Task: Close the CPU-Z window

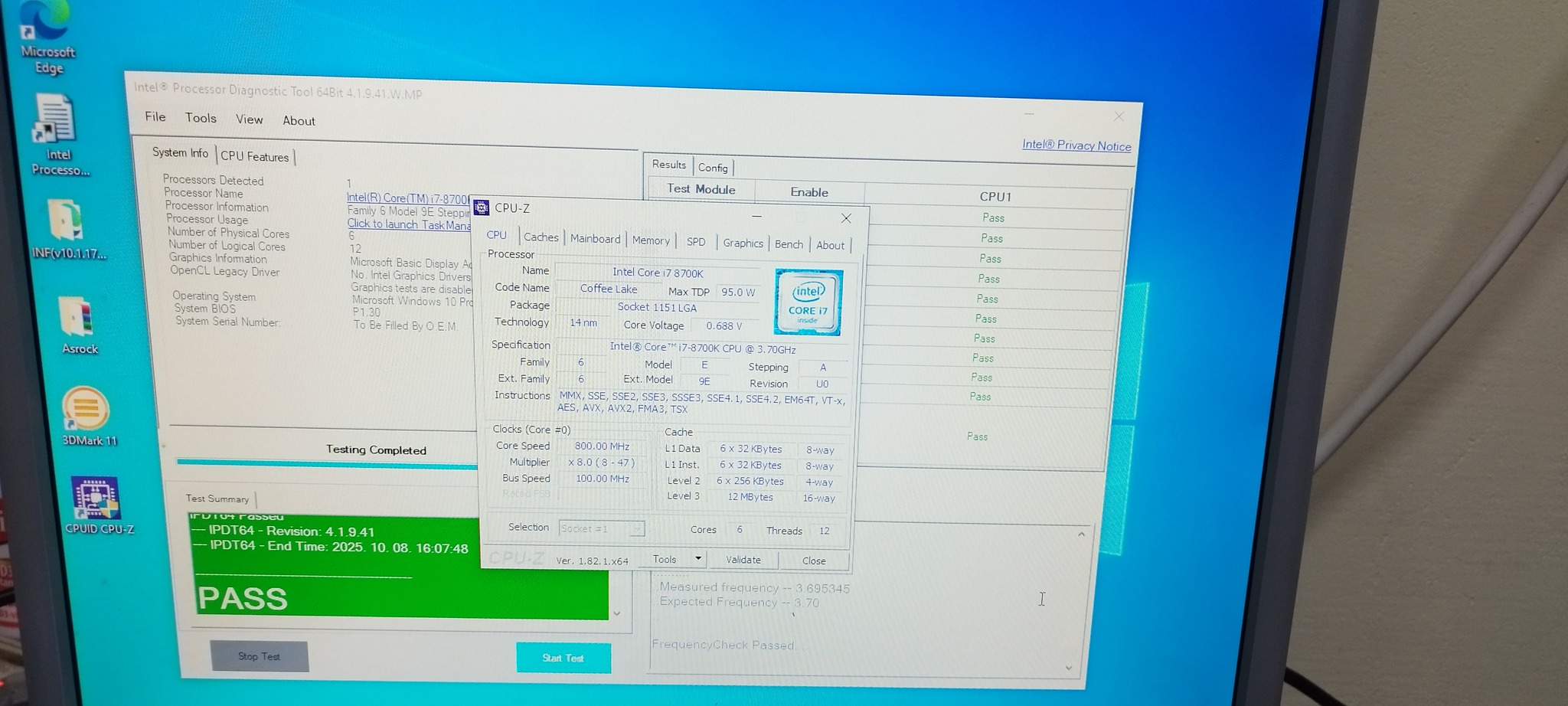Action: [x=846, y=218]
